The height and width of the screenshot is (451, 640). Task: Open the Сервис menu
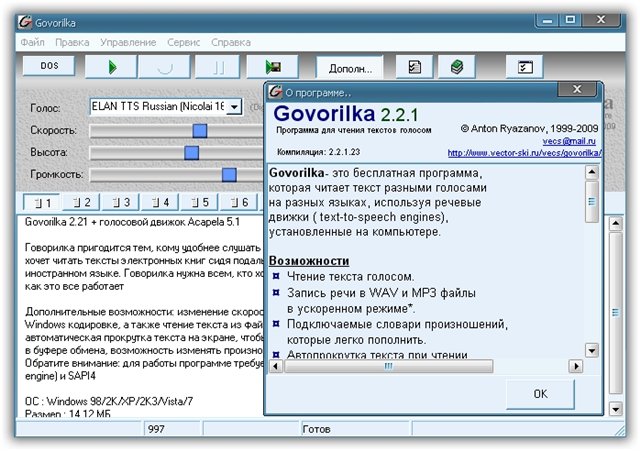tap(183, 42)
